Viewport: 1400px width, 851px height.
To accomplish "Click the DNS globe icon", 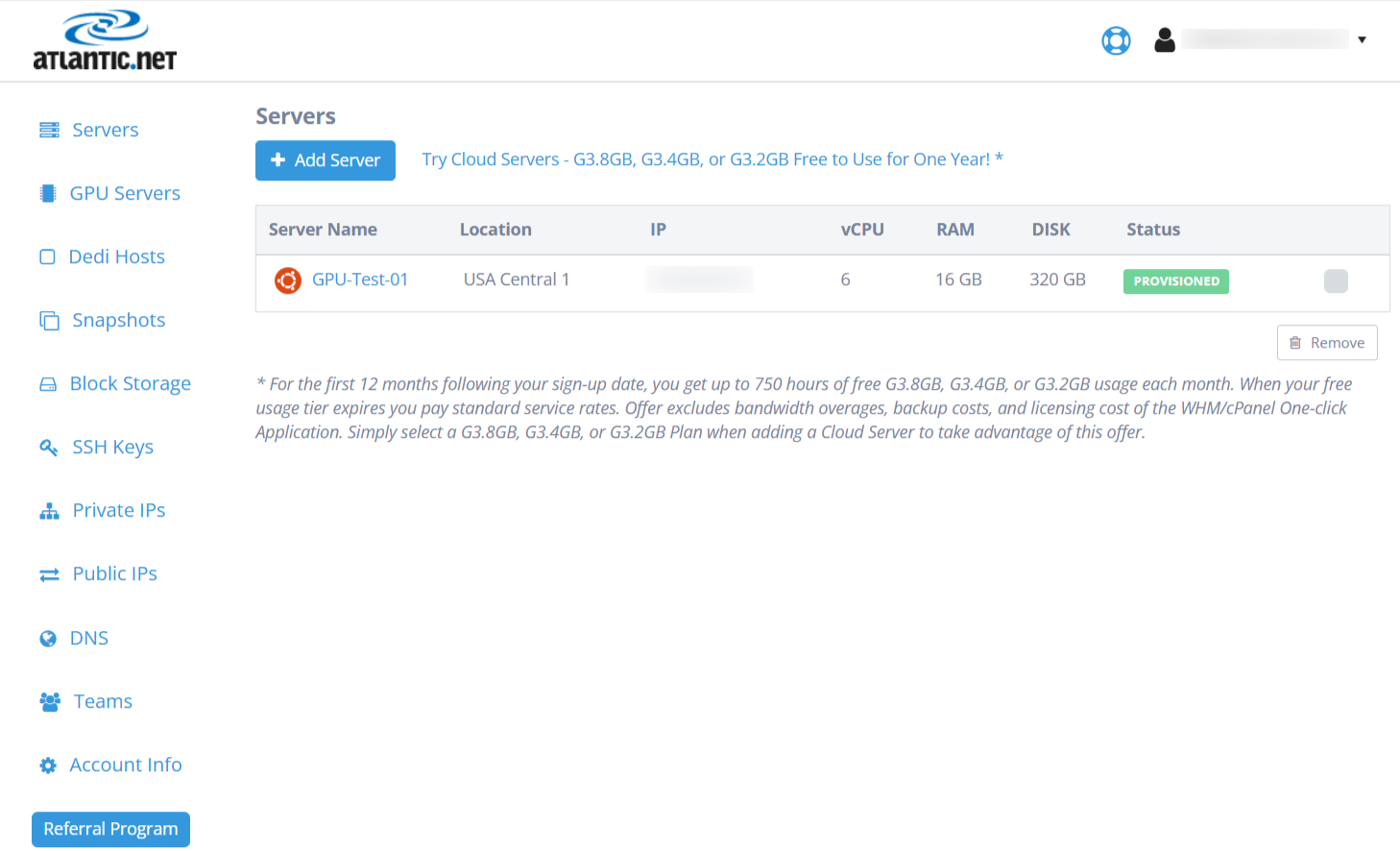I will [x=48, y=639].
